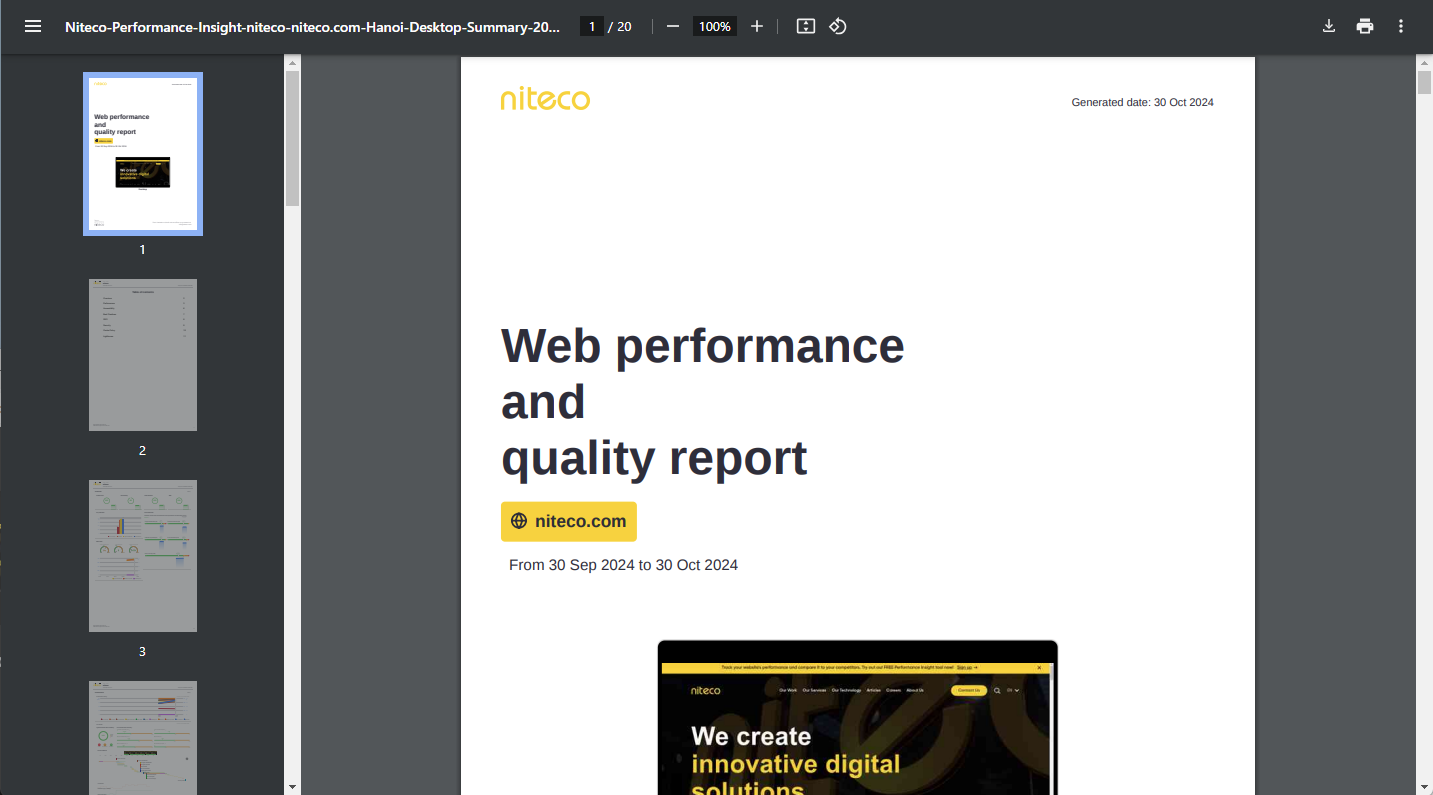Click the thumbnail panel scroll down arrow

[x=292, y=787]
